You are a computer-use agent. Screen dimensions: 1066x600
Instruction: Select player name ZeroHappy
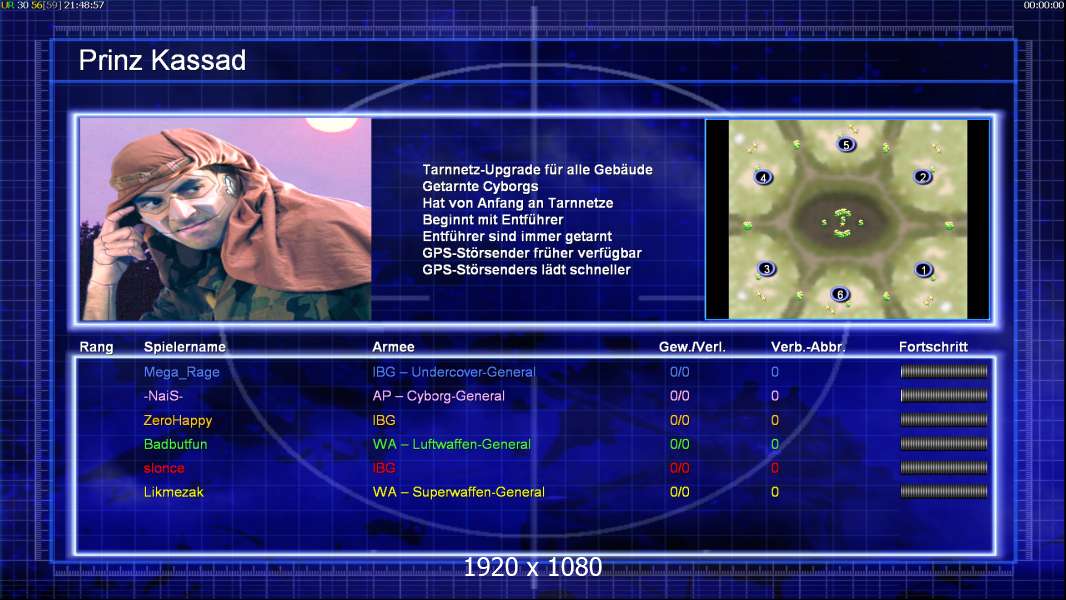[x=177, y=421]
